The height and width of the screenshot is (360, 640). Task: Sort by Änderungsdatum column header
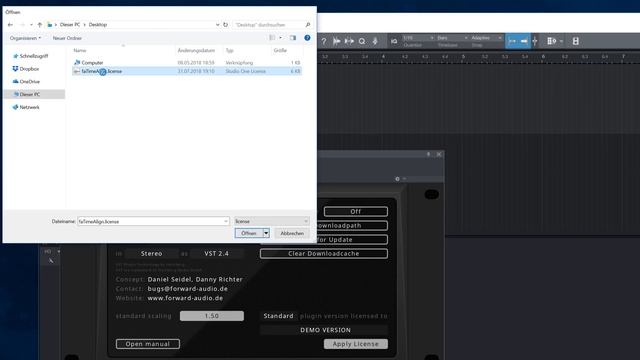click(x=196, y=50)
